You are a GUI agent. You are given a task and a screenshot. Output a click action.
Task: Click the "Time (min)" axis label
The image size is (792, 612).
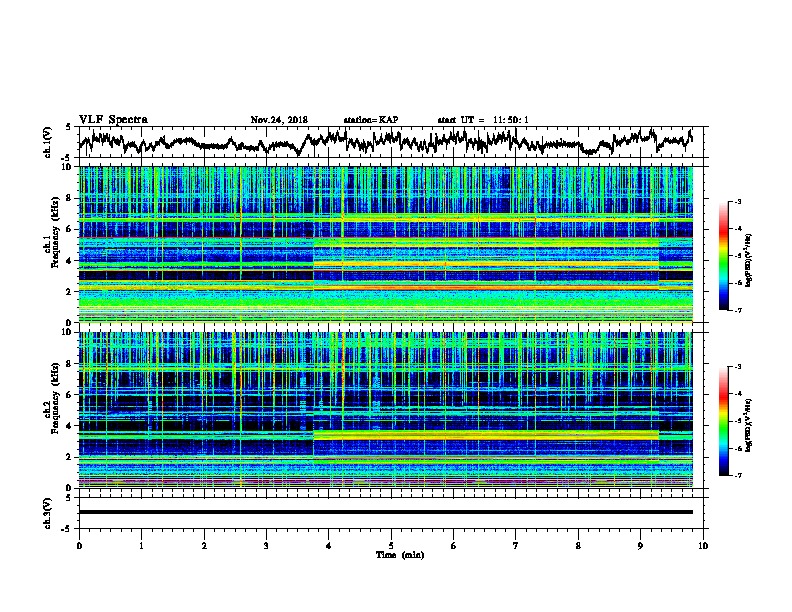pos(400,555)
